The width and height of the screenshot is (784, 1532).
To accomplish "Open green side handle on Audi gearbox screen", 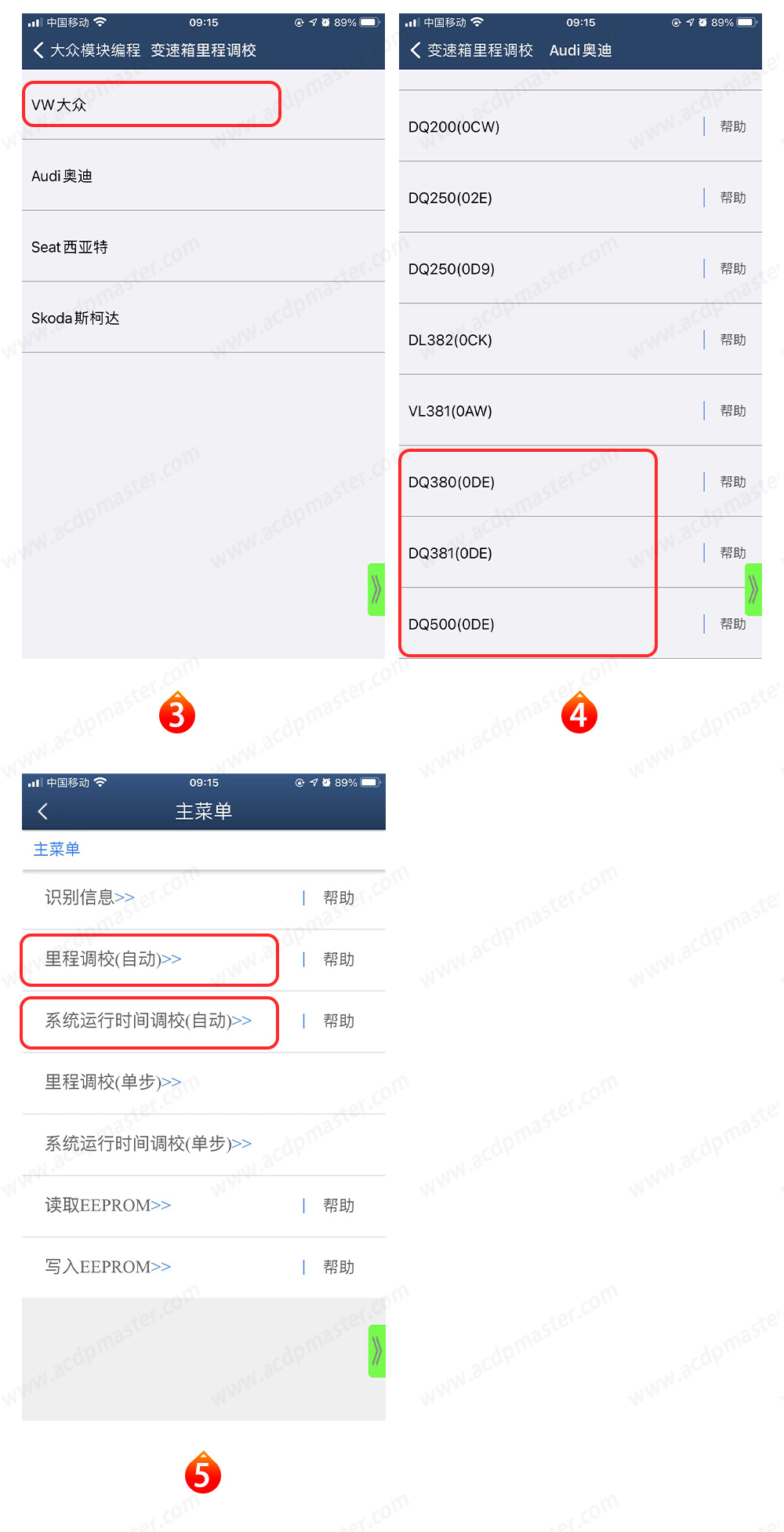I will 753,589.
